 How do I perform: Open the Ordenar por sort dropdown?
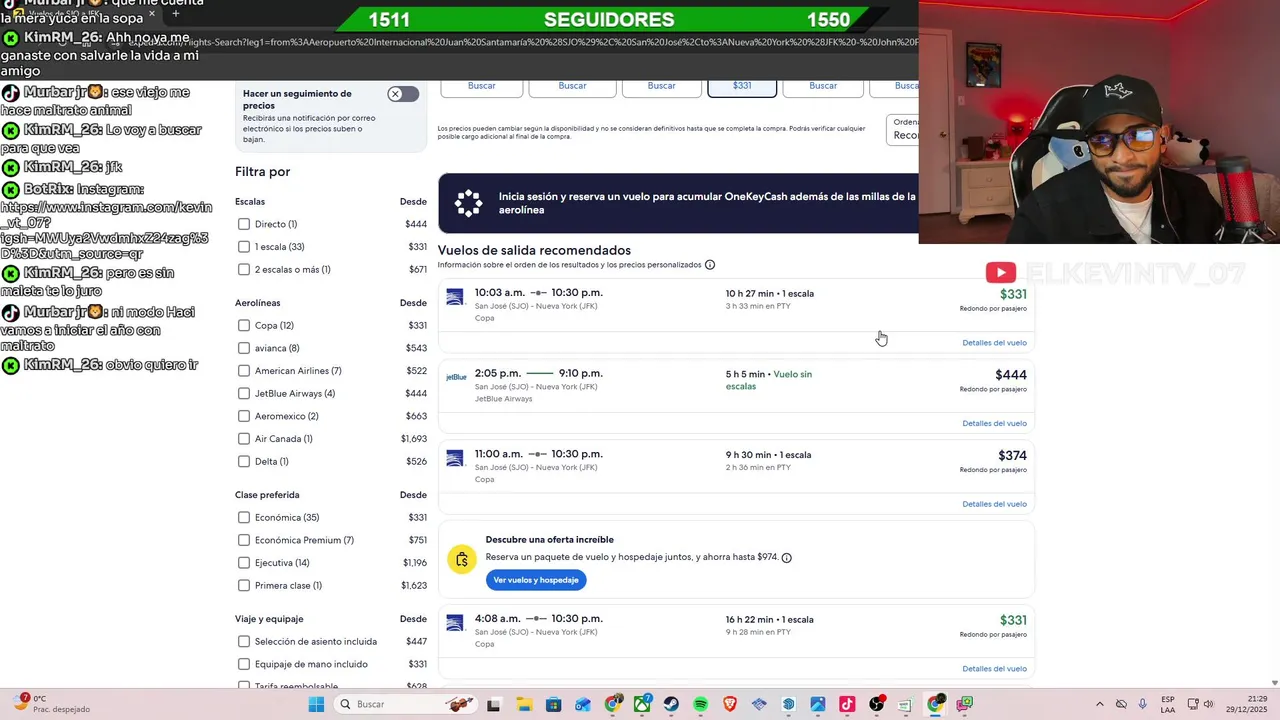tap(902, 129)
